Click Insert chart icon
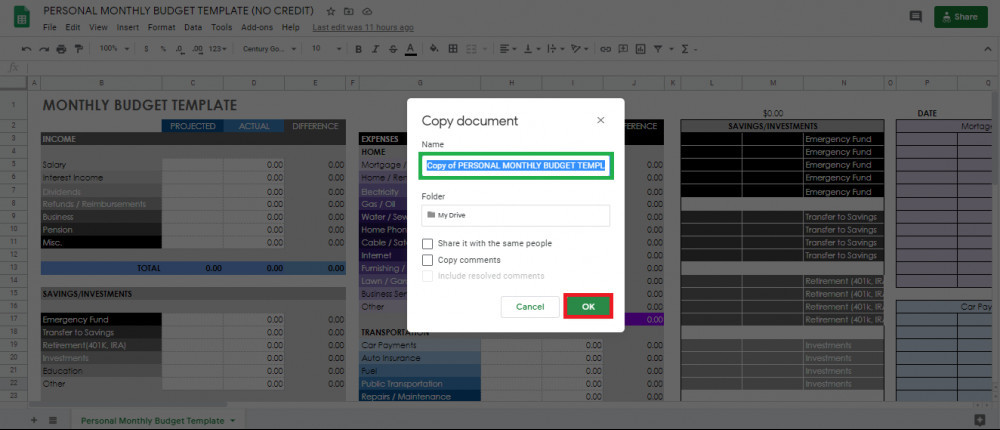Screen dimensions: 1000x430 click(640, 48)
